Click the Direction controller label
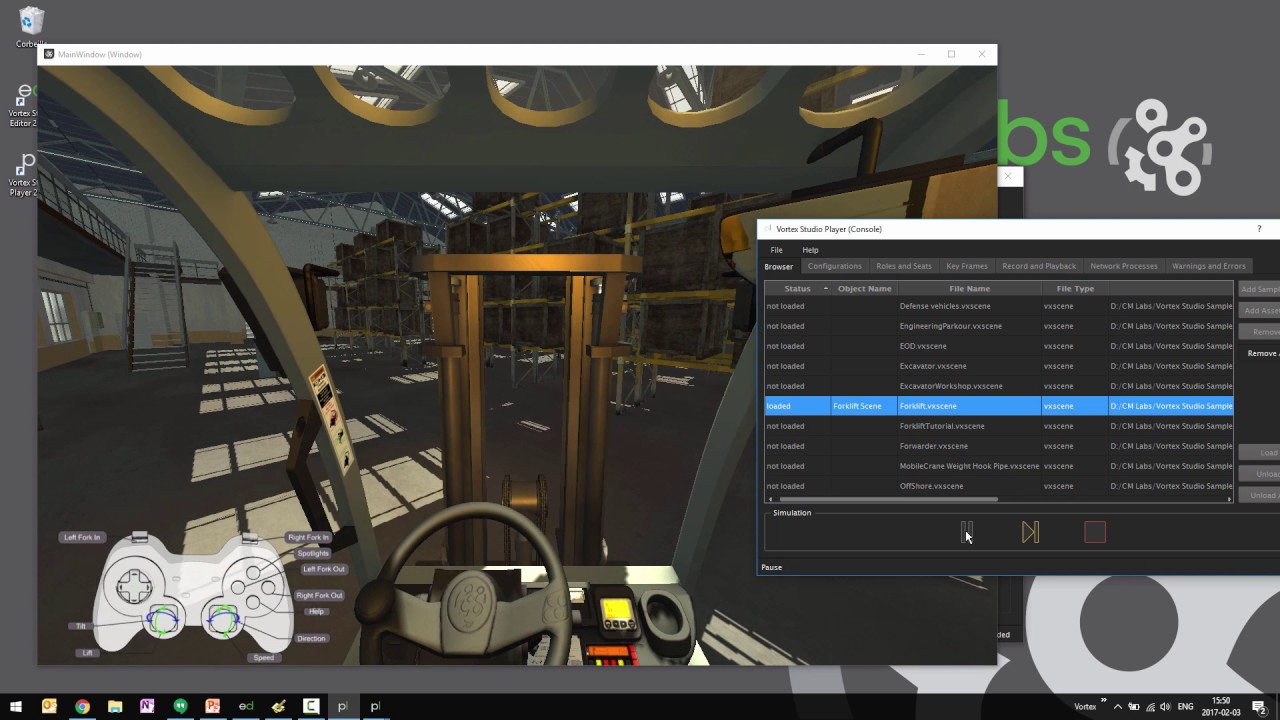This screenshot has width=1280, height=720. point(311,638)
